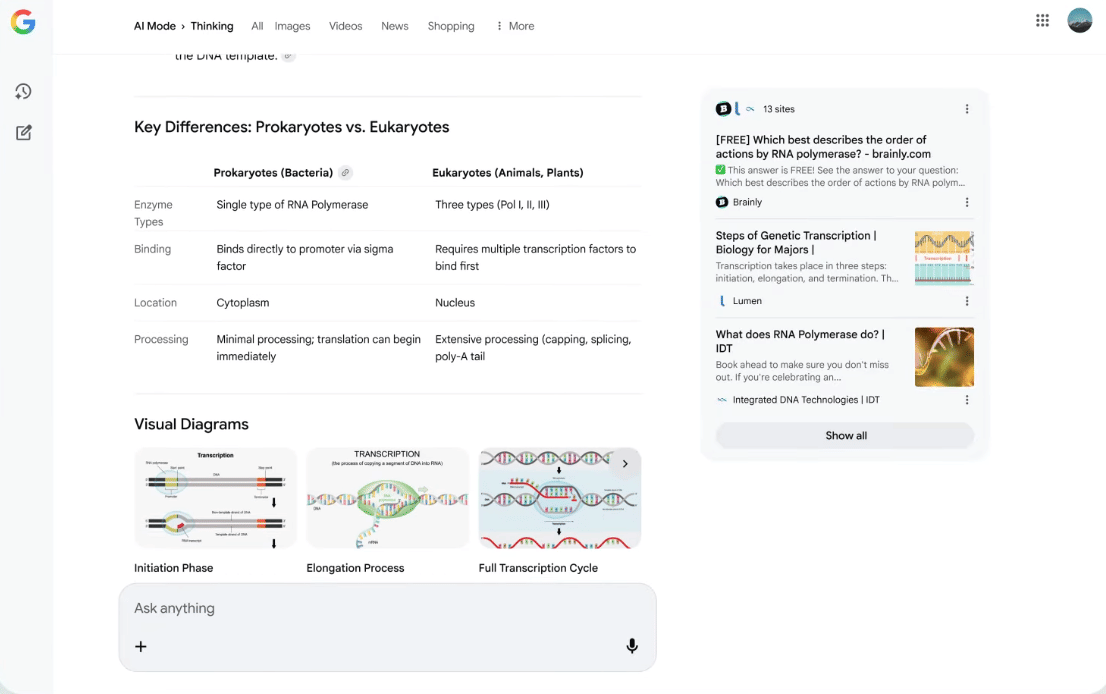Start a new search with the compose icon
Image resolution: width=1106 pixels, height=694 pixels.
23,133
